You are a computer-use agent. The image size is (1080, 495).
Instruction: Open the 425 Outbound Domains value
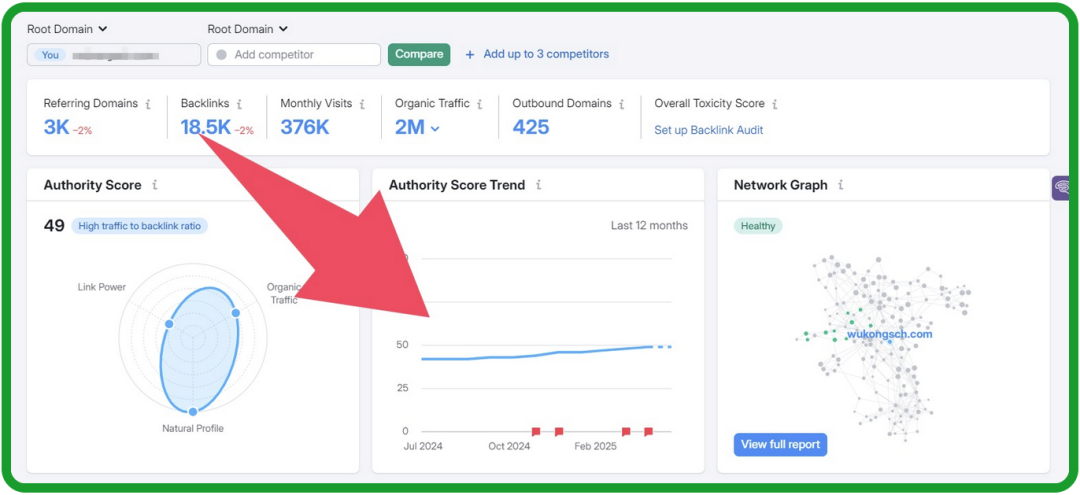click(x=530, y=127)
